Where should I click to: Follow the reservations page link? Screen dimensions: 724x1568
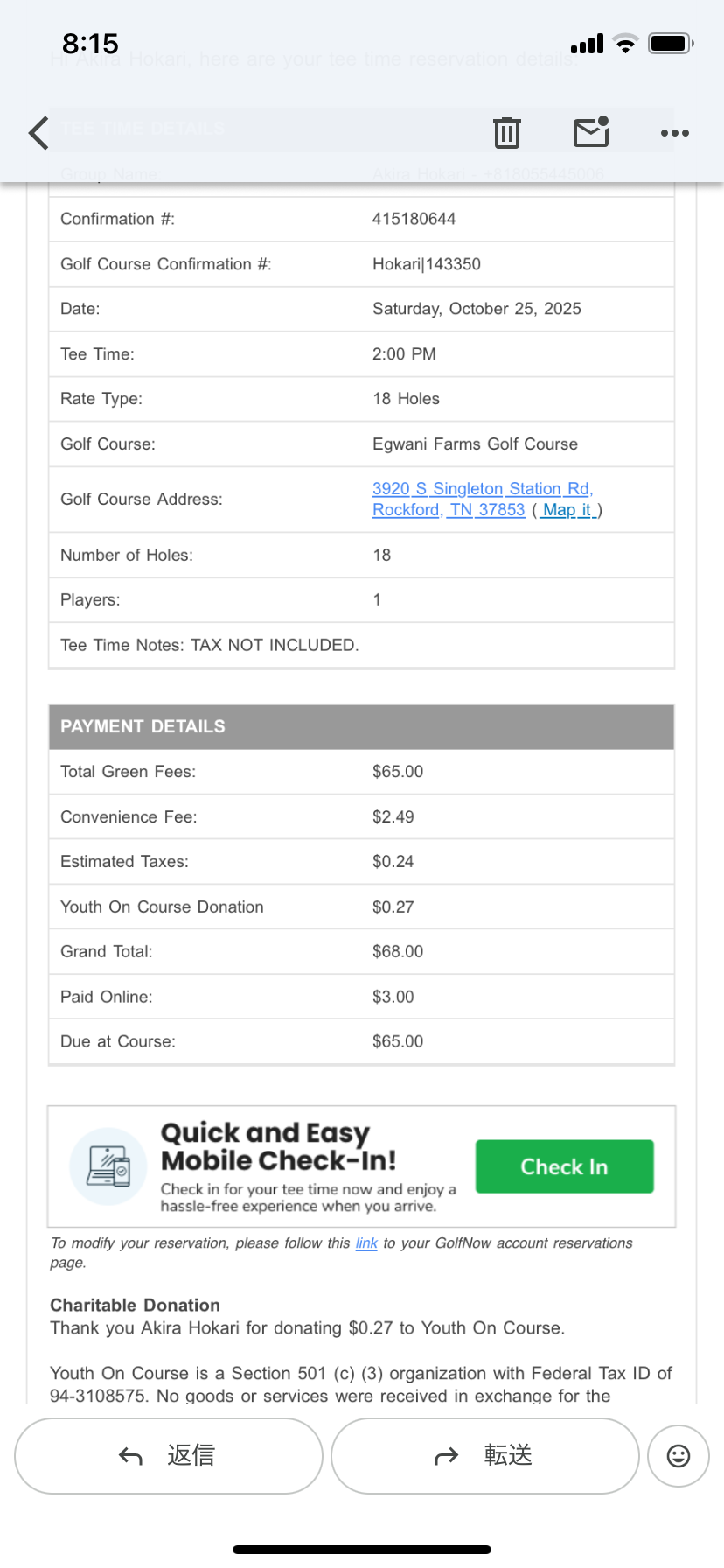[366, 1243]
